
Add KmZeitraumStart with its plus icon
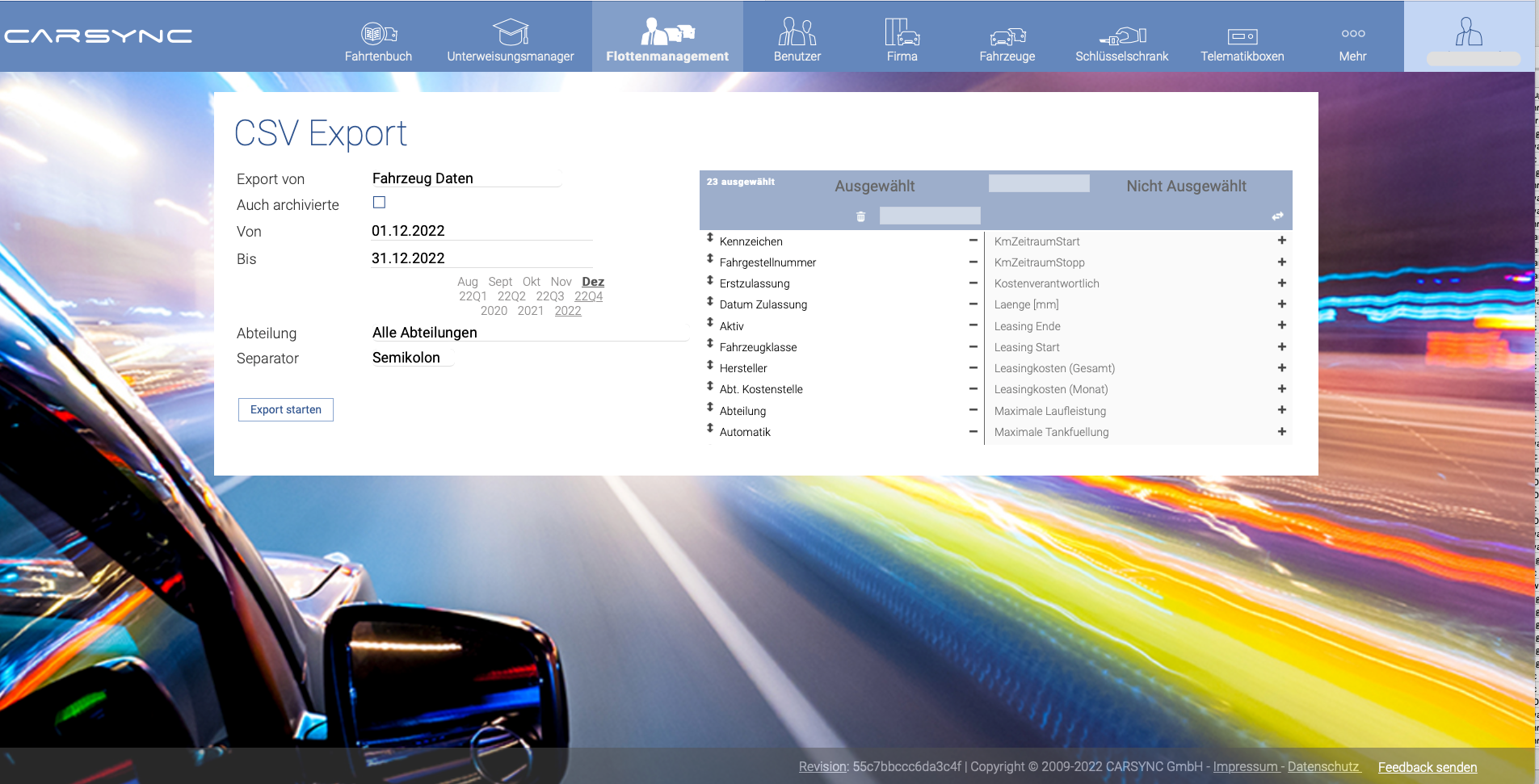click(1282, 240)
